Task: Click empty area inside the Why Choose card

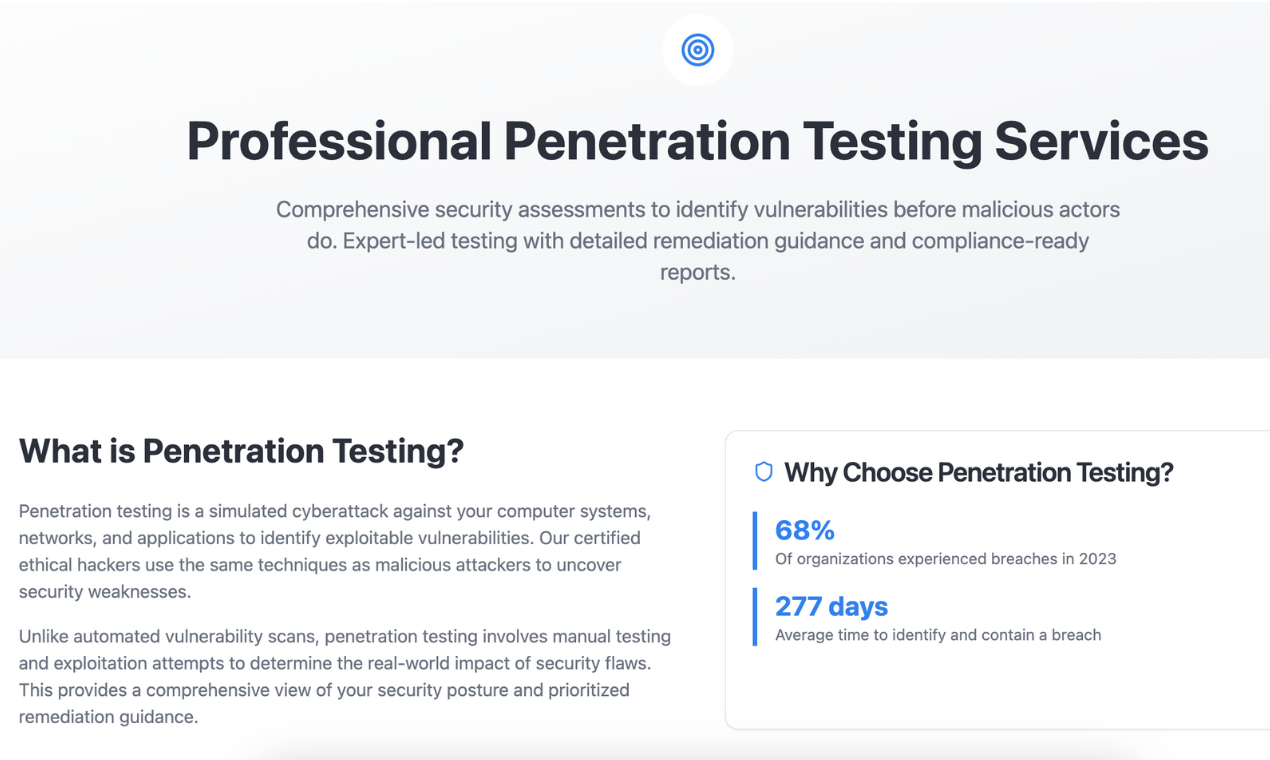Action: pyautogui.click(x=990, y=690)
